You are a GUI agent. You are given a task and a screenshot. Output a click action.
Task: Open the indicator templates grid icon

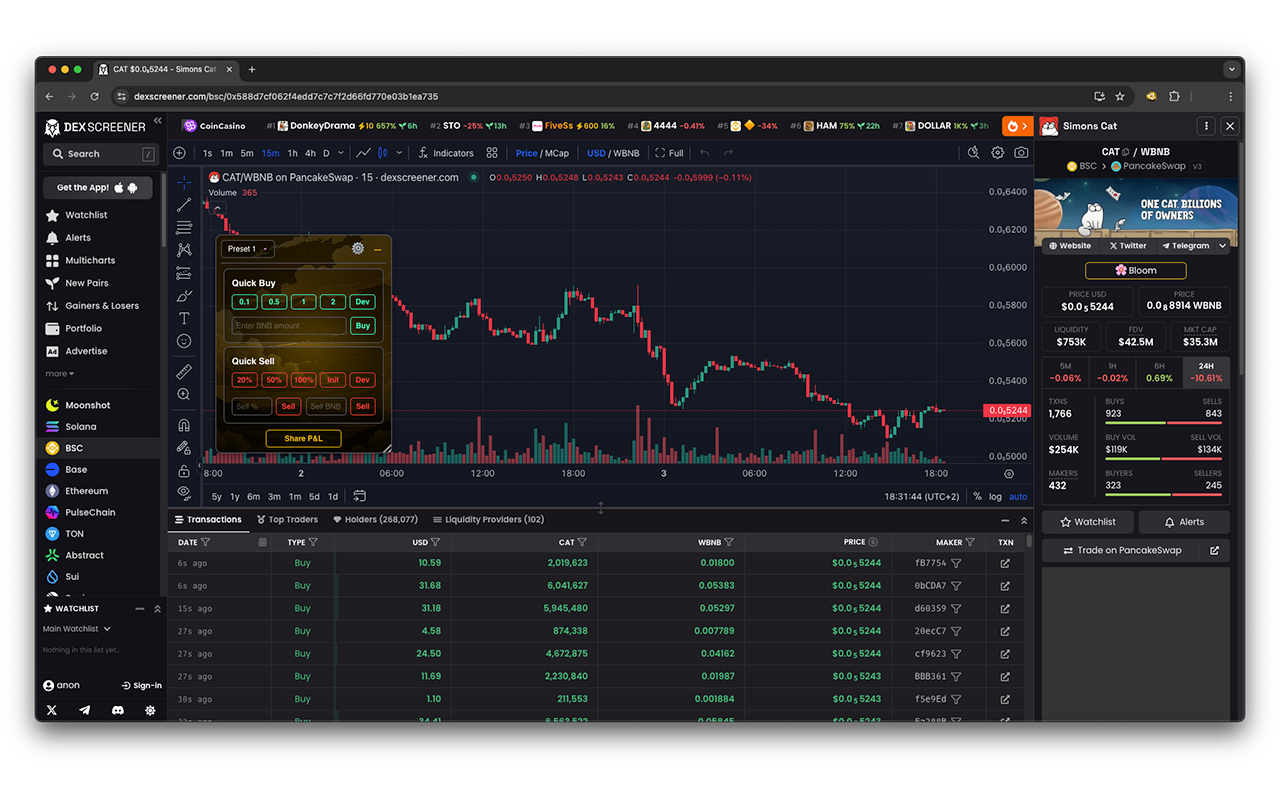pyautogui.click(x=492, y=153)
